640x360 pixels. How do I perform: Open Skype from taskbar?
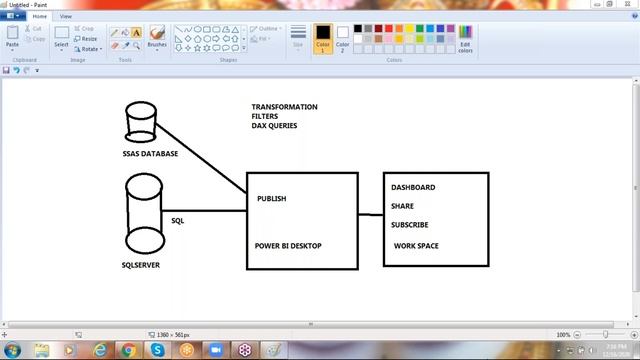point(158,350)
